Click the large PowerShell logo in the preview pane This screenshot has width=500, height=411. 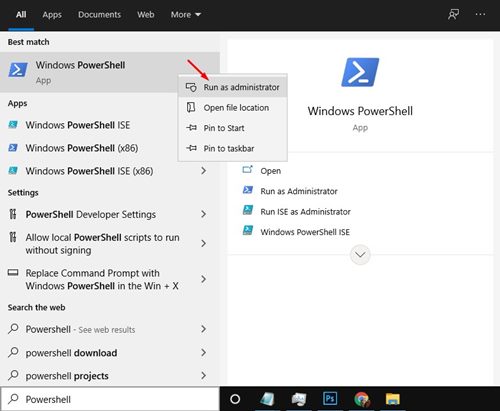coord(360,72)
